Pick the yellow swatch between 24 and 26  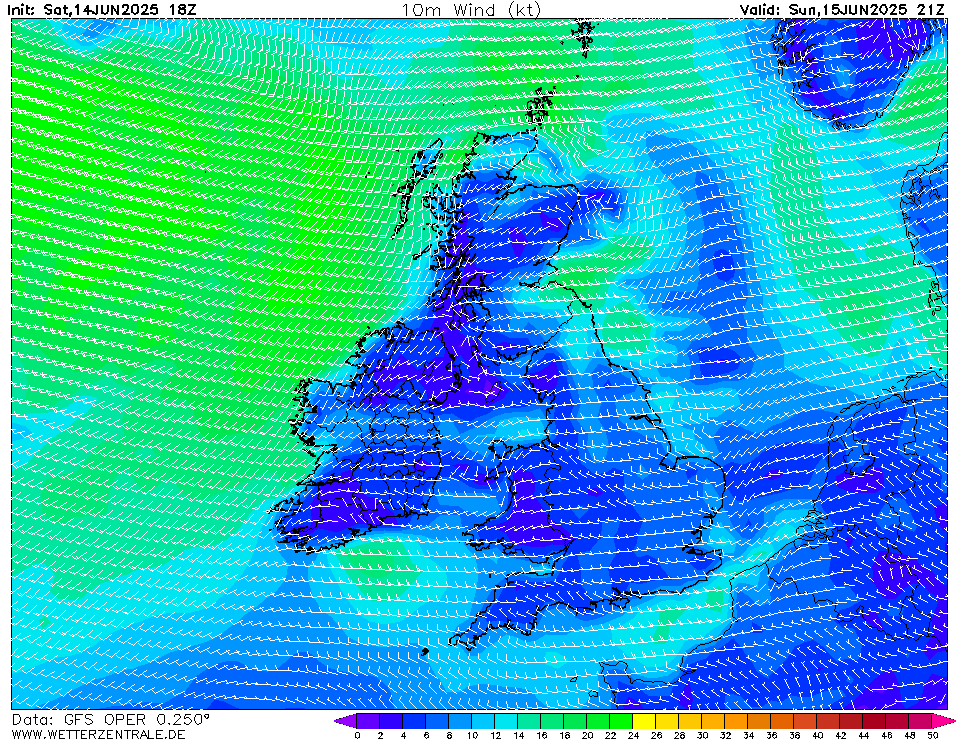(x=644, y=721)
